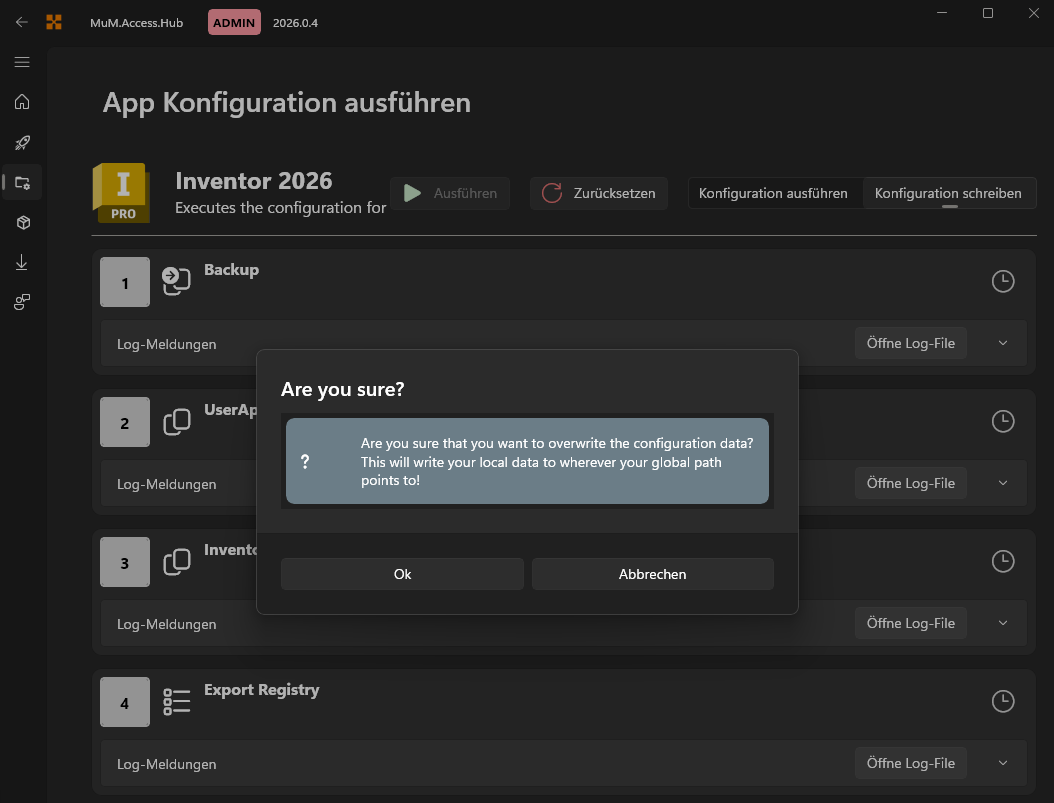
Task: Open the Downloads sidebar icon
Action: point(21,262)
